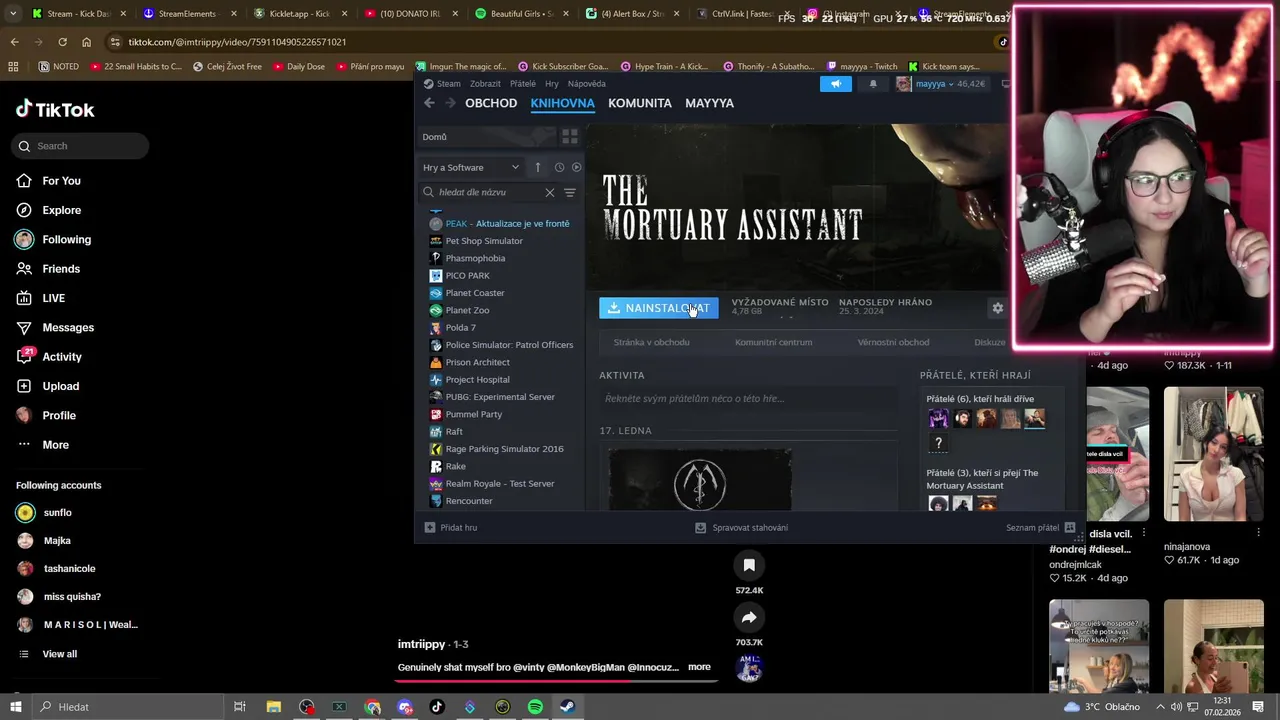Screen dimensions: 1280x720
Task: Click the NAINSTALOVAT install button
Action: pos(659,308)
